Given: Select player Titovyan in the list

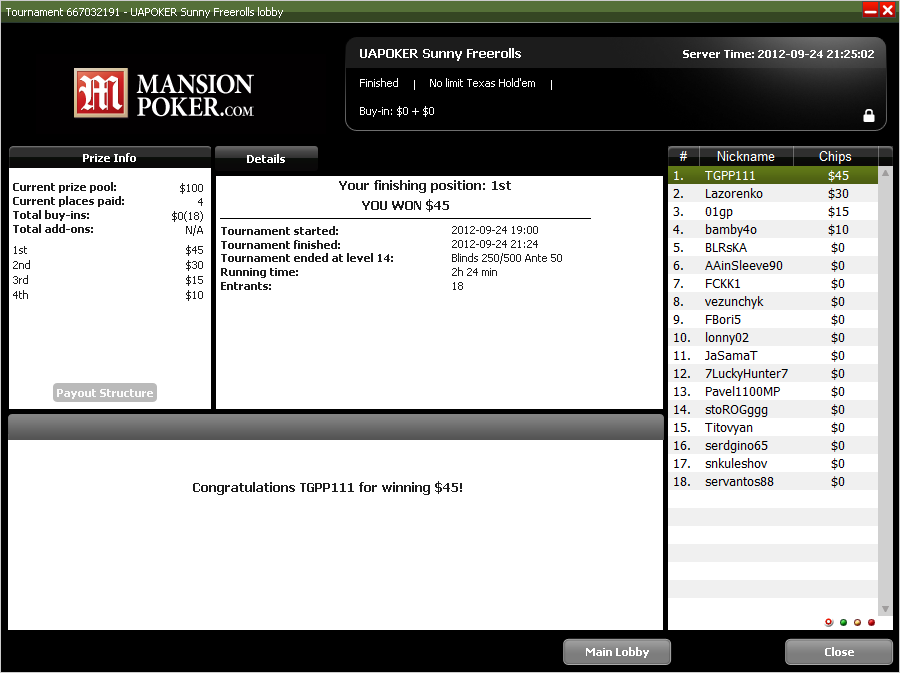Looking at the screenshot, I should 773,427.
